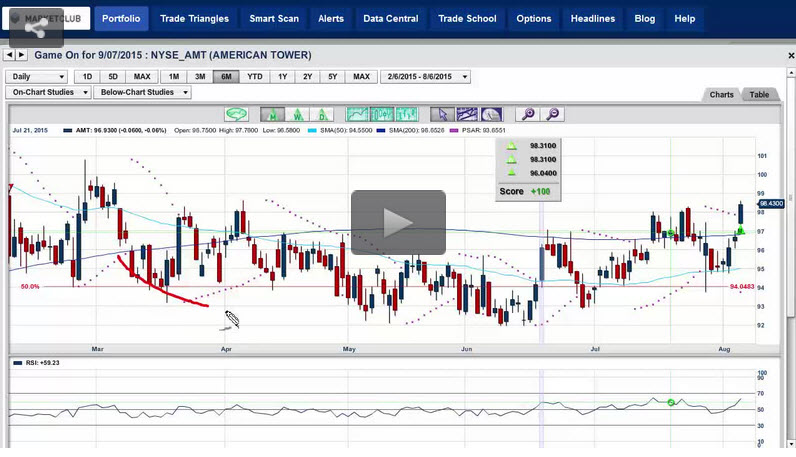Switch to the Table tab
796x457 pixels.
point(759,94)
